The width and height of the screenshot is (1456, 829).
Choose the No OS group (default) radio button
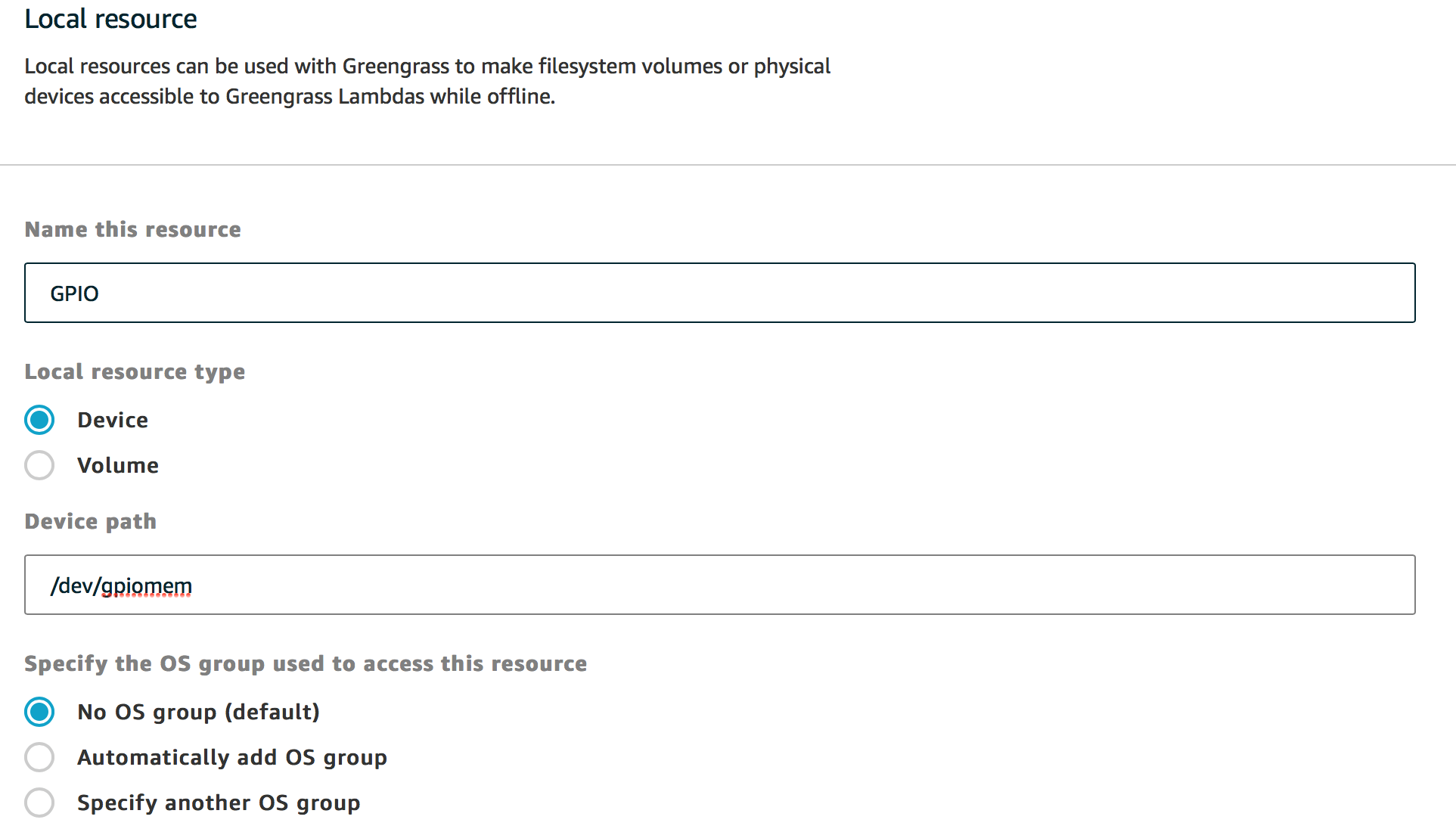click(39, 712)
